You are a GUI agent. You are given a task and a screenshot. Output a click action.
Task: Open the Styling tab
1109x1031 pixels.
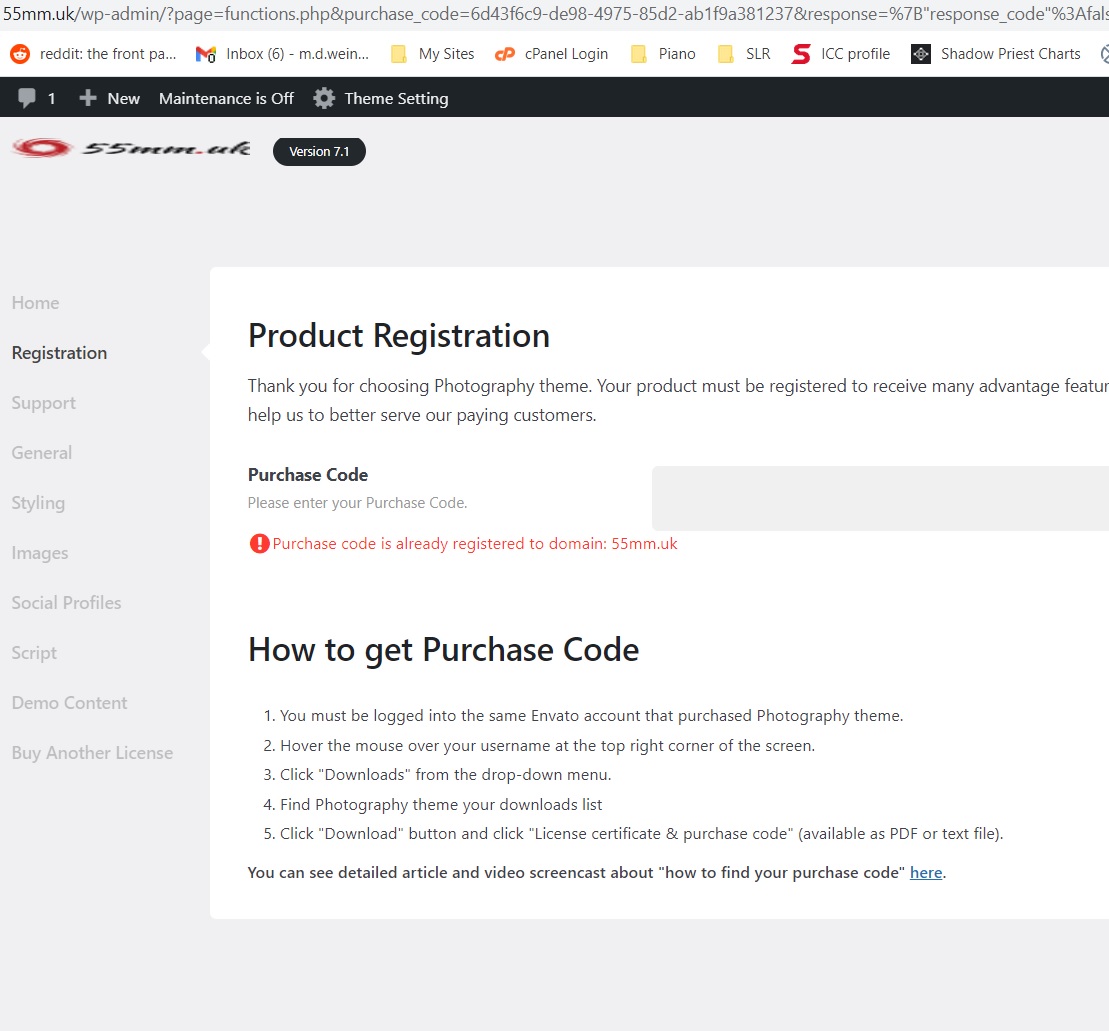click(38, 503)
